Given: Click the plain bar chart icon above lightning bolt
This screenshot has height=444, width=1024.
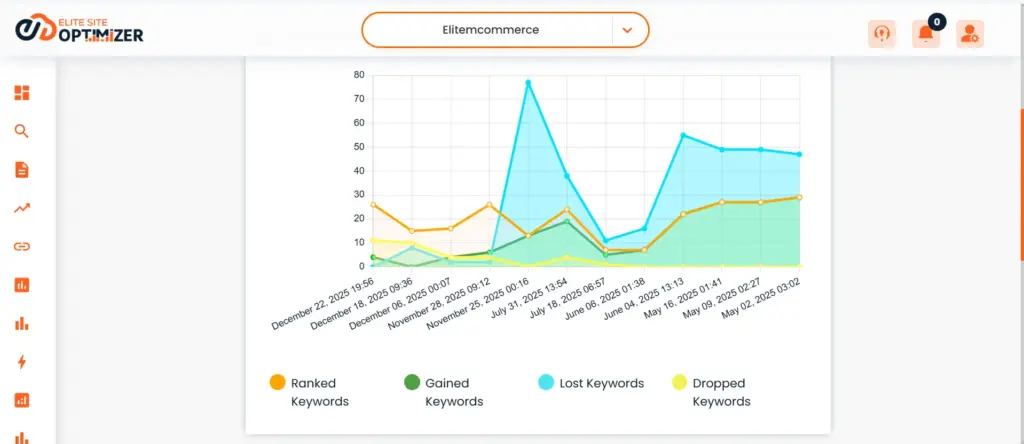Looking at the screenshot, I should pyautogui.click(x=22, y=323).
